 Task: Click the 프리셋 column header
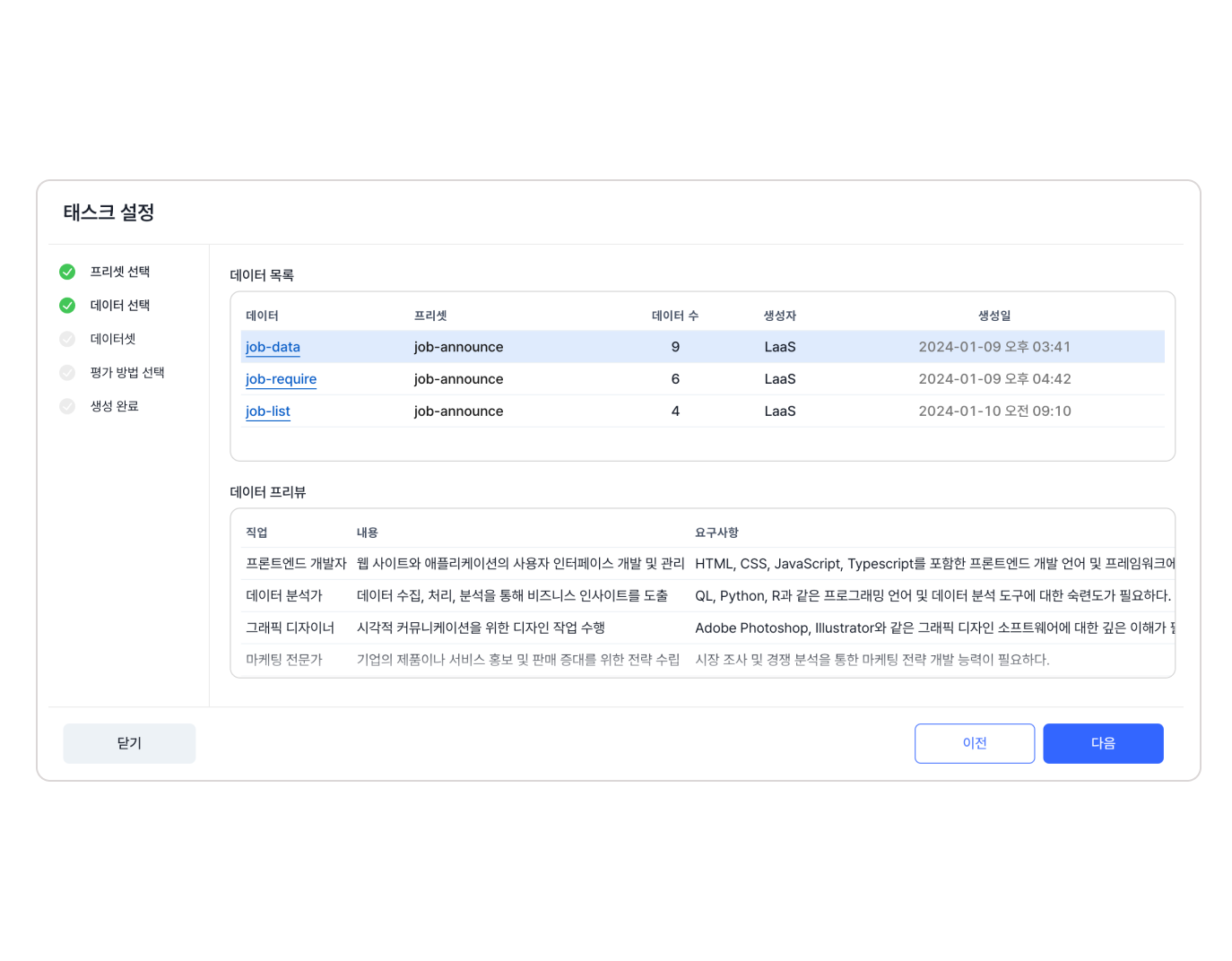click(x=430, y=316)
